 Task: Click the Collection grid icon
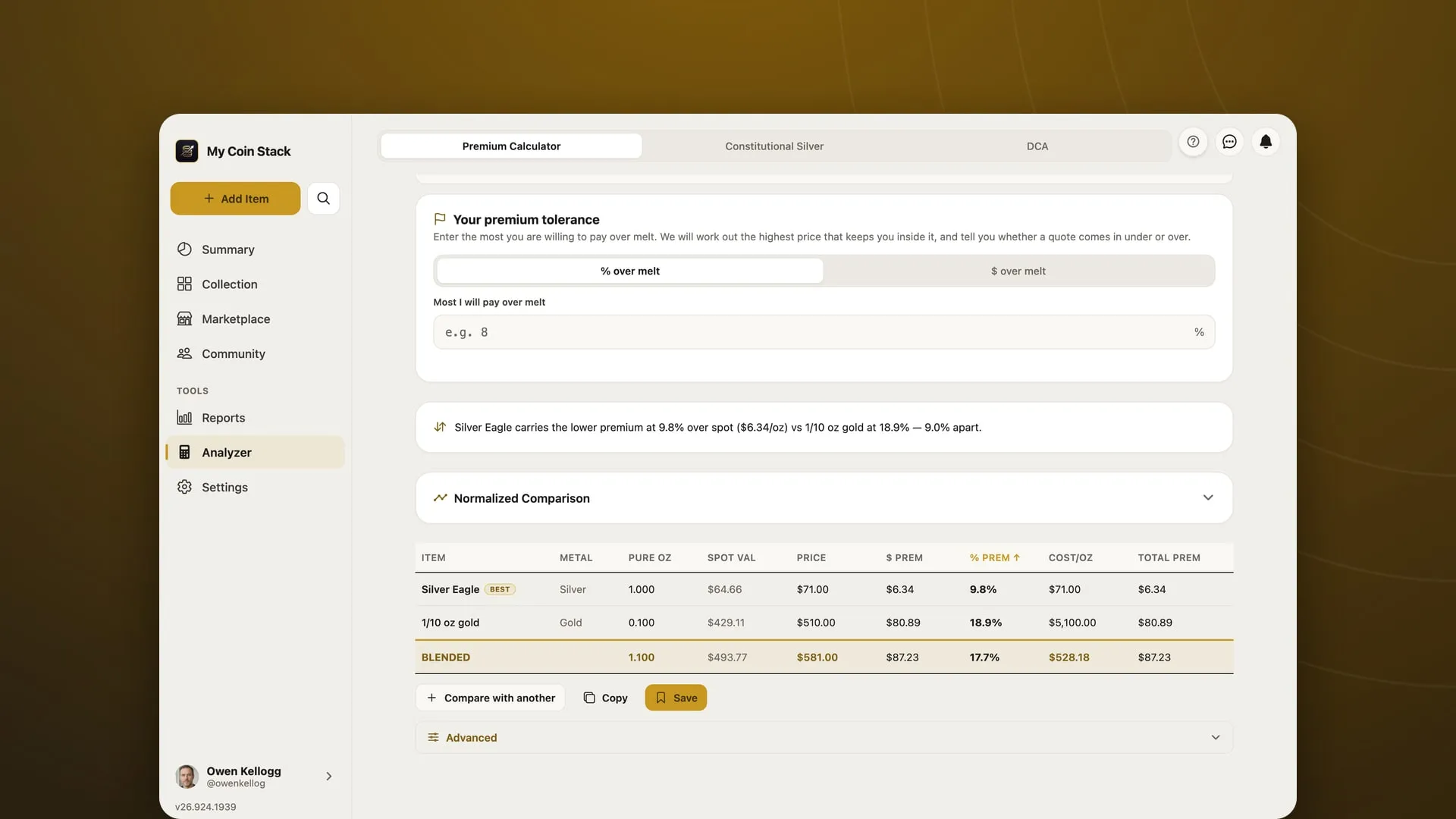(184, 284)
